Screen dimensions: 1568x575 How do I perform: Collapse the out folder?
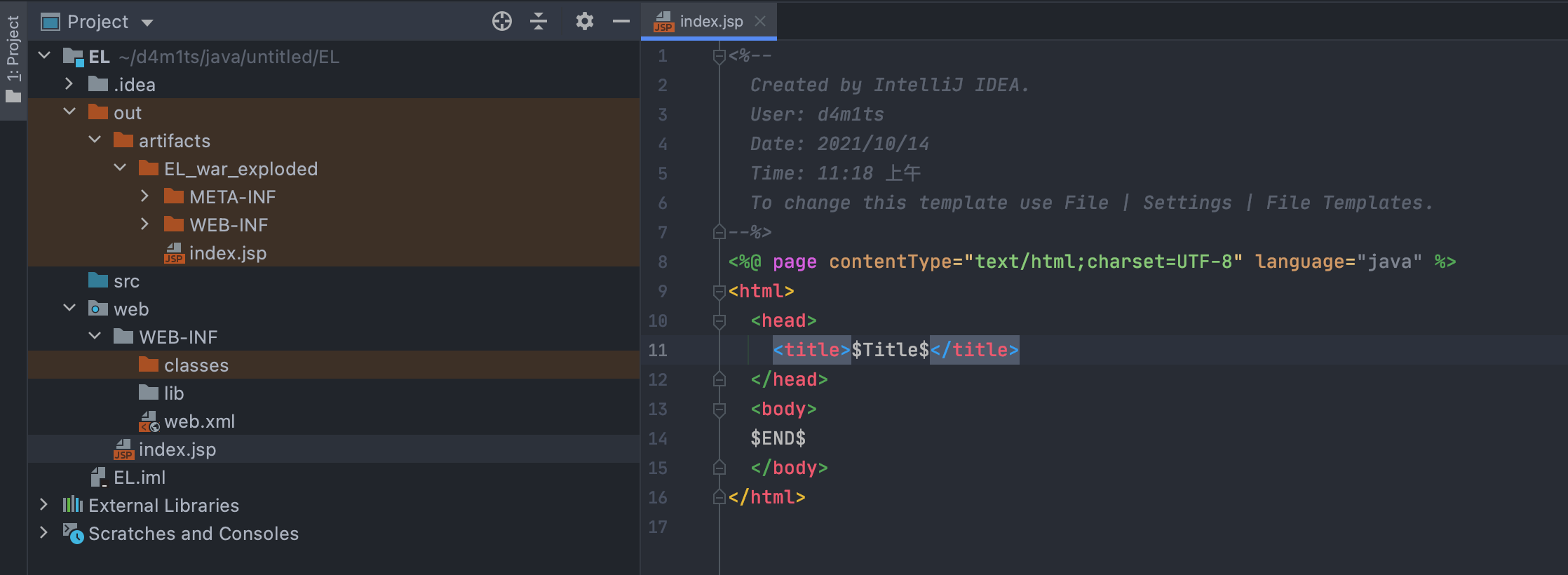(x=69, y=111)
